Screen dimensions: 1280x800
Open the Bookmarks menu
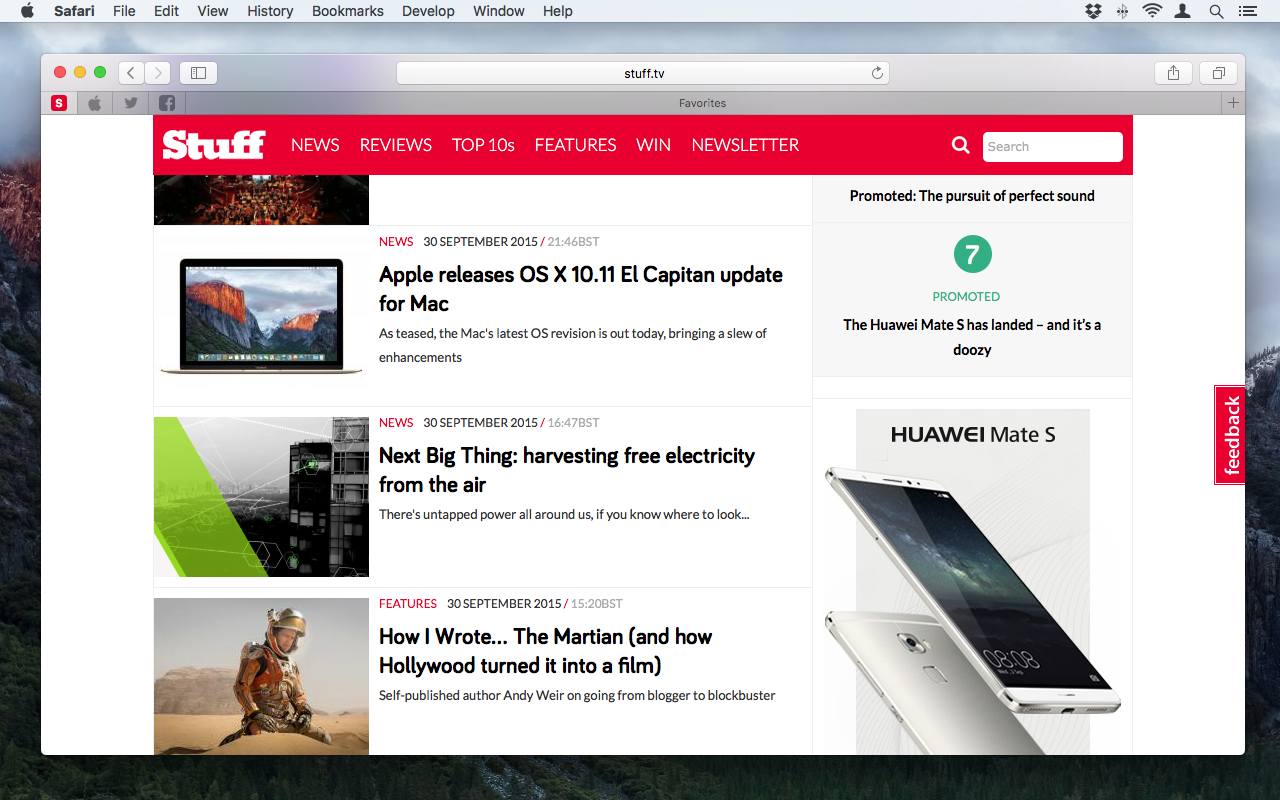[348, 11]
